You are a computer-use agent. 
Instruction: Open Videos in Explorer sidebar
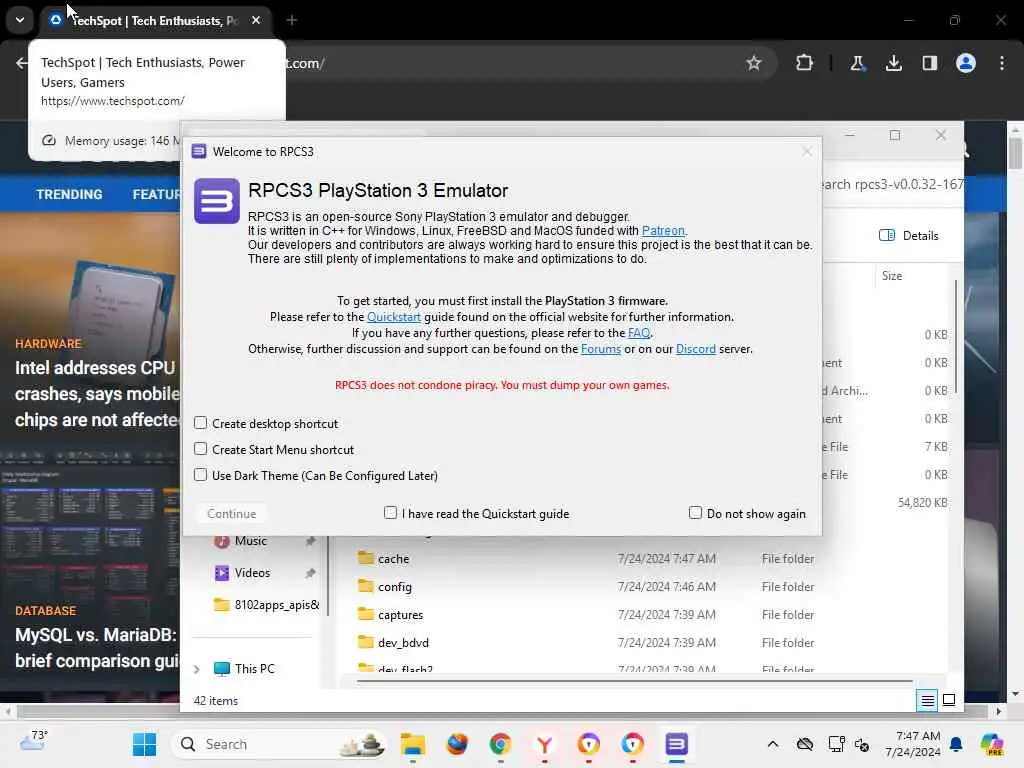click(252, 573)
